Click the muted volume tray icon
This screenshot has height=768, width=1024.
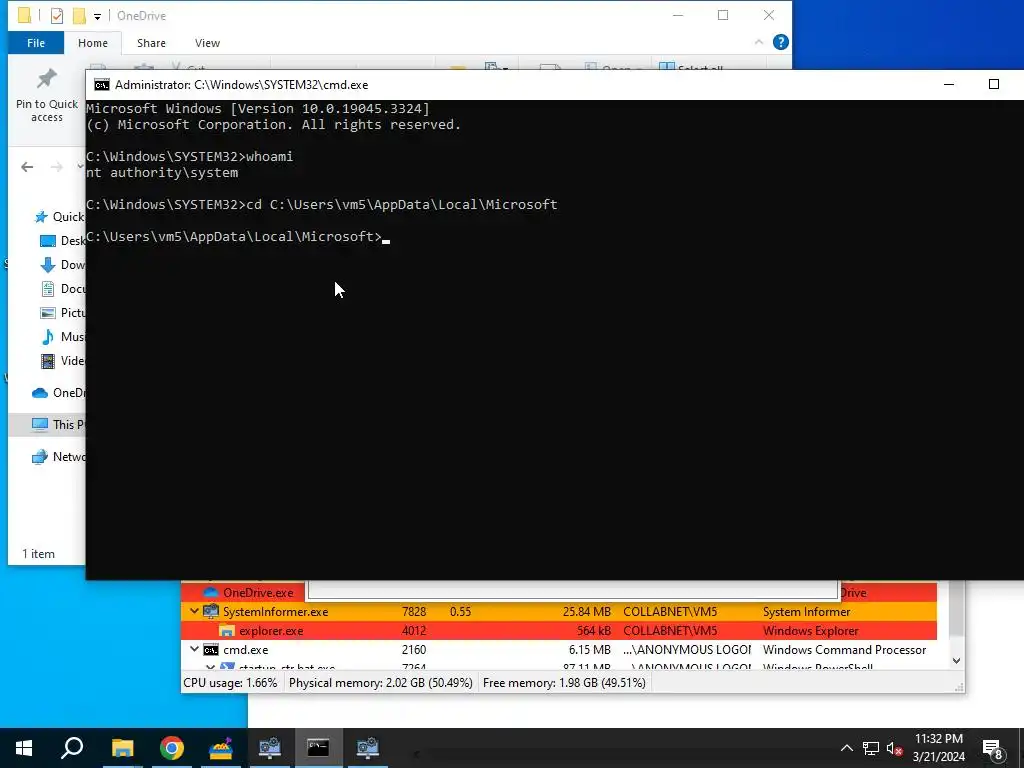tap(894, 748)
